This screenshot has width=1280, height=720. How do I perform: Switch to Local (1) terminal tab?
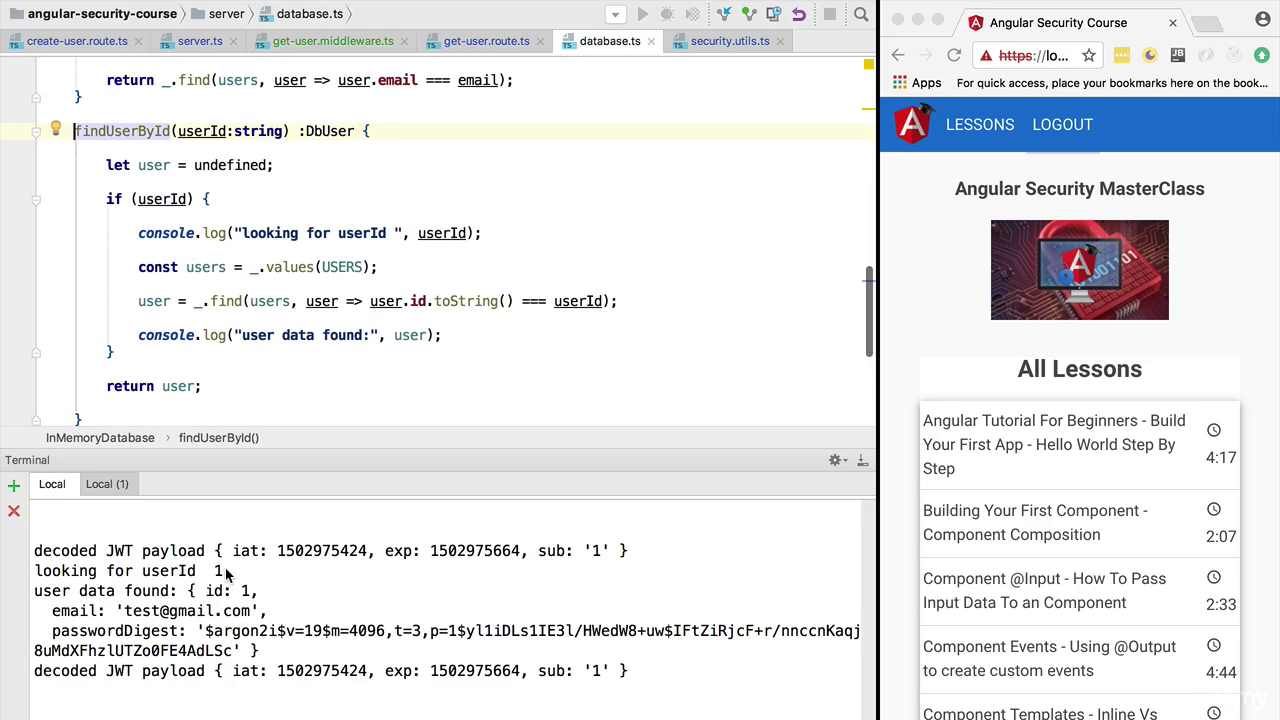point(107,484)
